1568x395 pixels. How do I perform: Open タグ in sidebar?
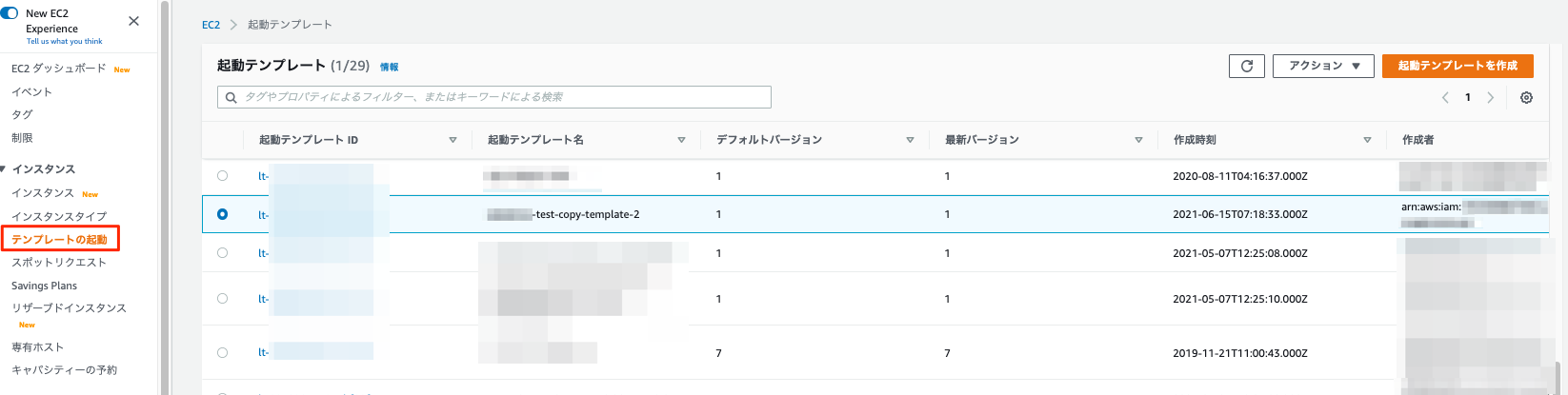pos(22,114)
